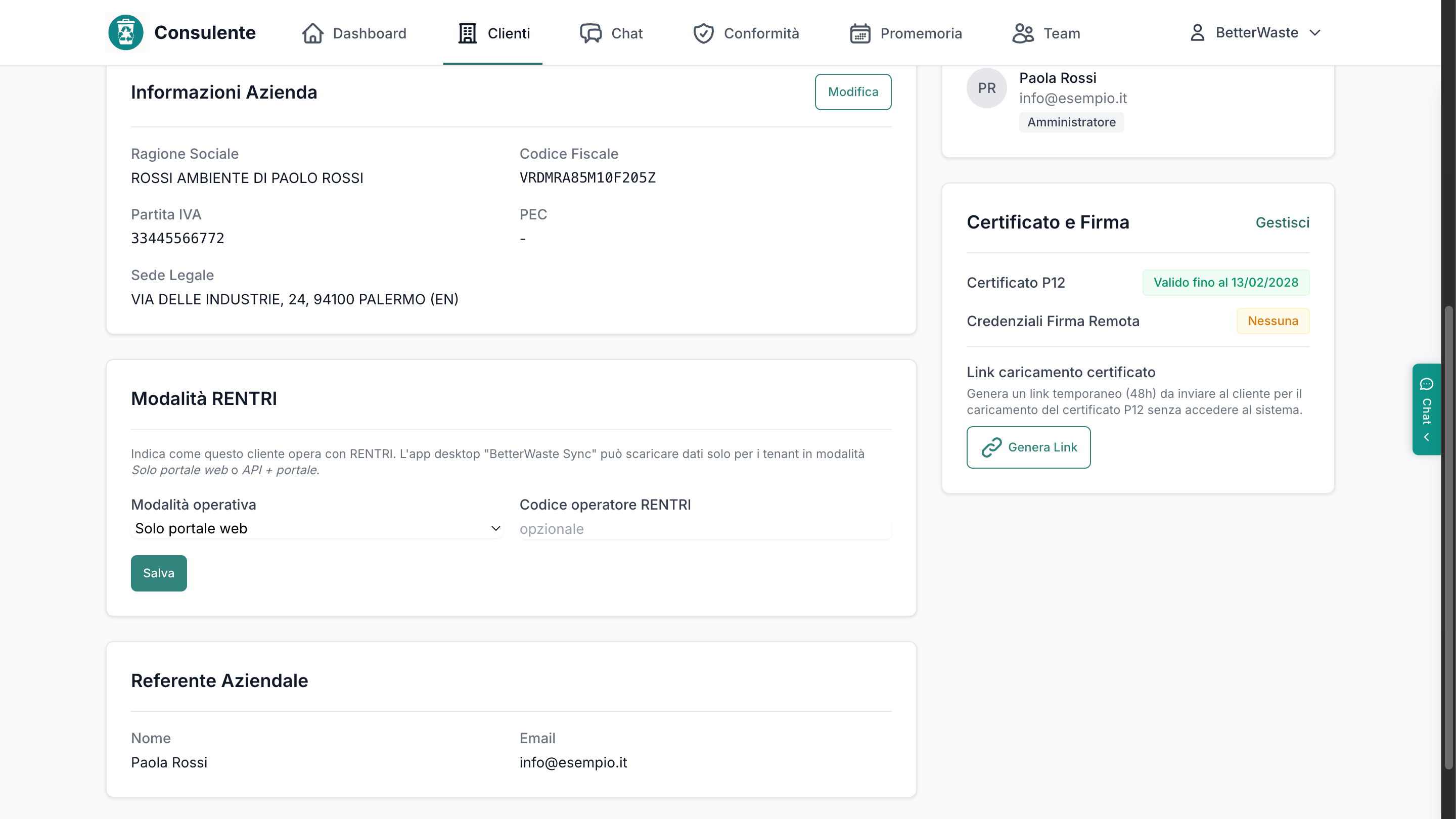Click the Salva button

click(x=159, y=573)
